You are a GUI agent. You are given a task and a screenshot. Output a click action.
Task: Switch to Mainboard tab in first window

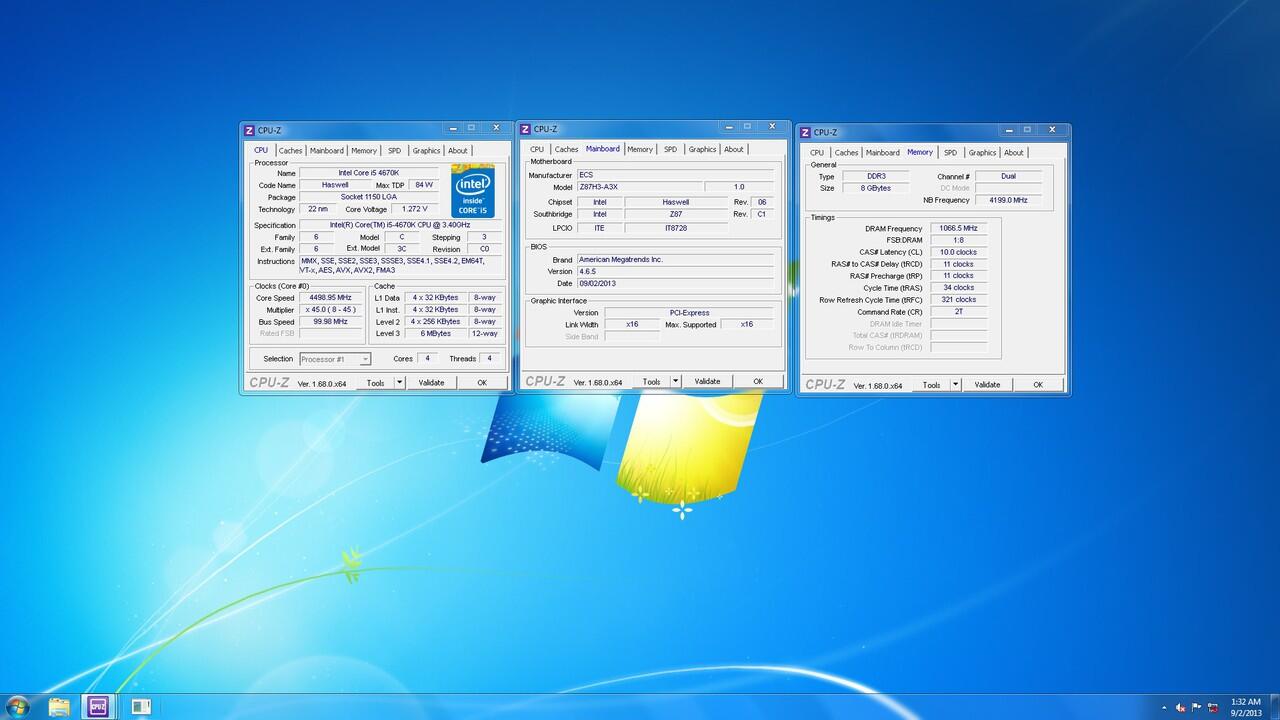(x=326, y=151)
